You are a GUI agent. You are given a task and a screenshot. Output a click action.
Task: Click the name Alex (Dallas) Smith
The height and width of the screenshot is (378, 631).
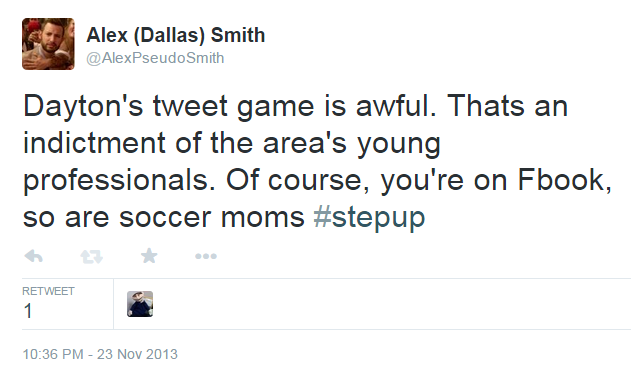point(175,35)
